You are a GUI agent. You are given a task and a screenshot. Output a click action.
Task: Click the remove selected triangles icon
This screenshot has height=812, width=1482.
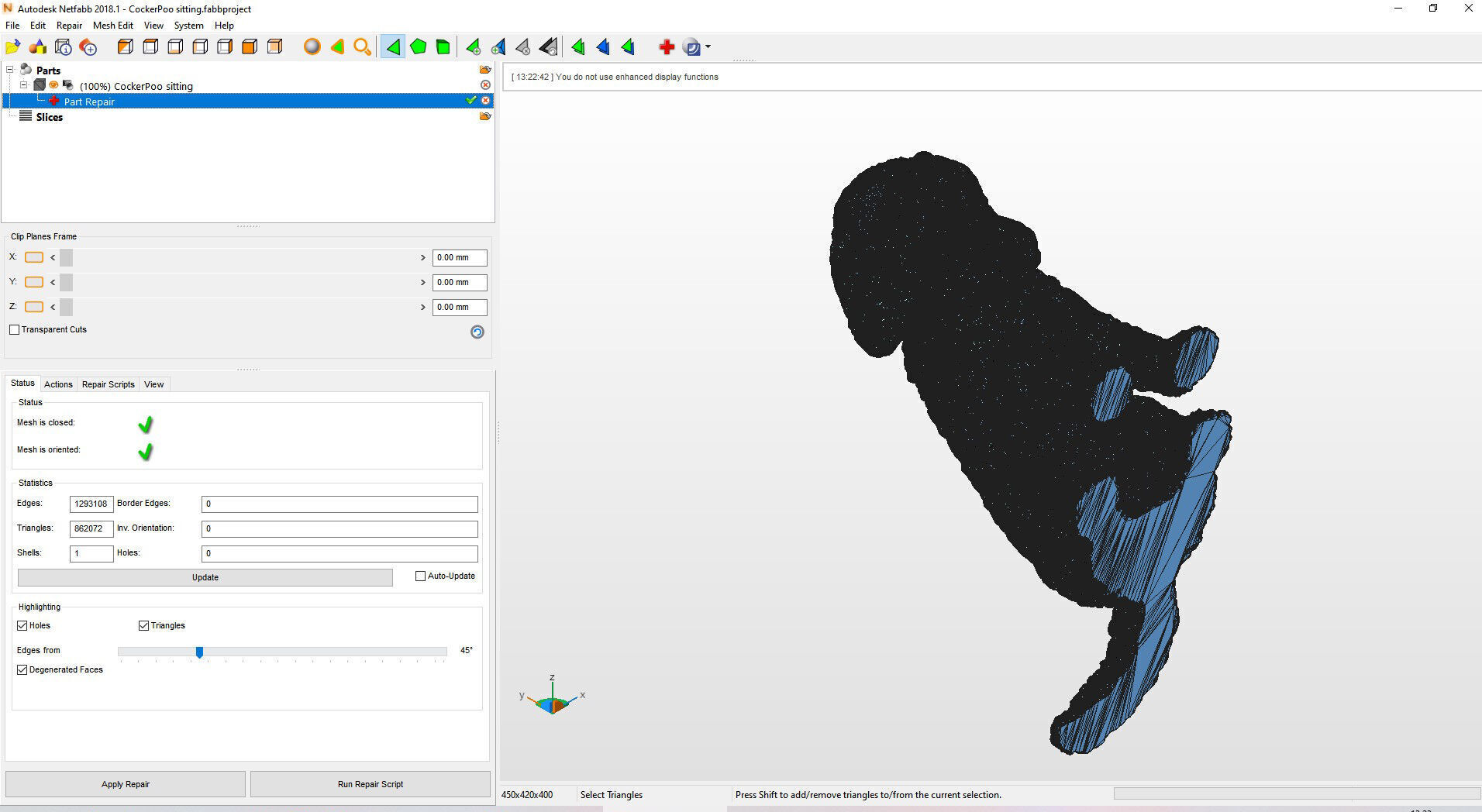(x=523, y=47)
